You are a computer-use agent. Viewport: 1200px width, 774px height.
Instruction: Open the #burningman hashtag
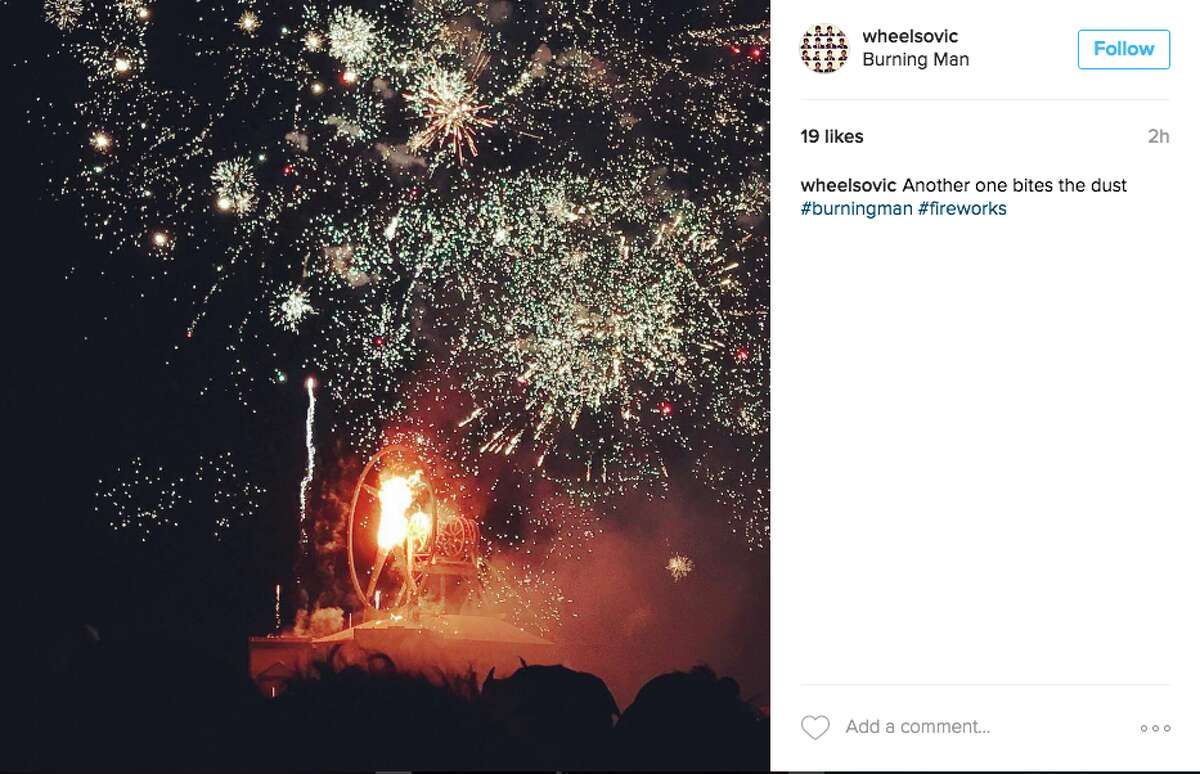tap(856, 209)
